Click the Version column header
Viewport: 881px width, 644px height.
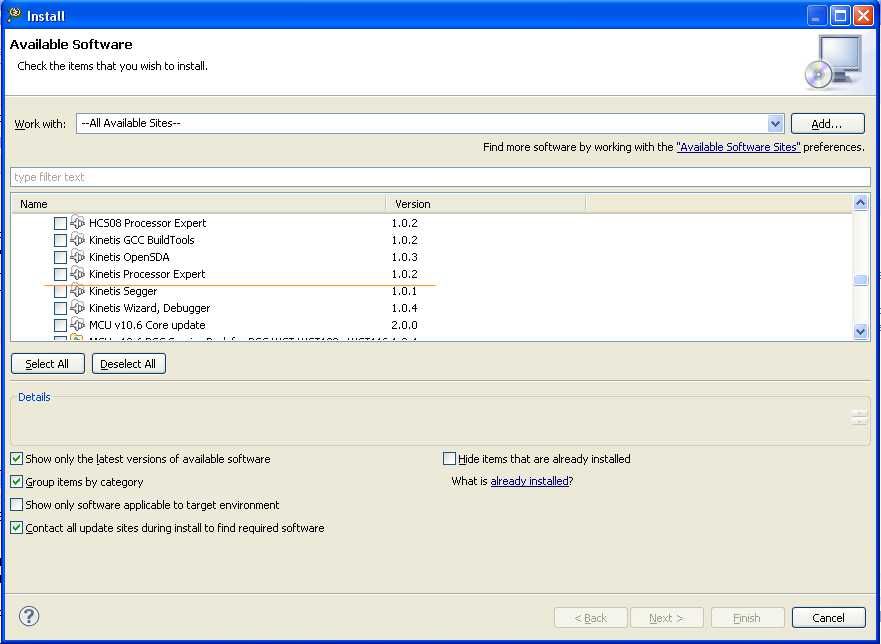[x=486, y=204]
